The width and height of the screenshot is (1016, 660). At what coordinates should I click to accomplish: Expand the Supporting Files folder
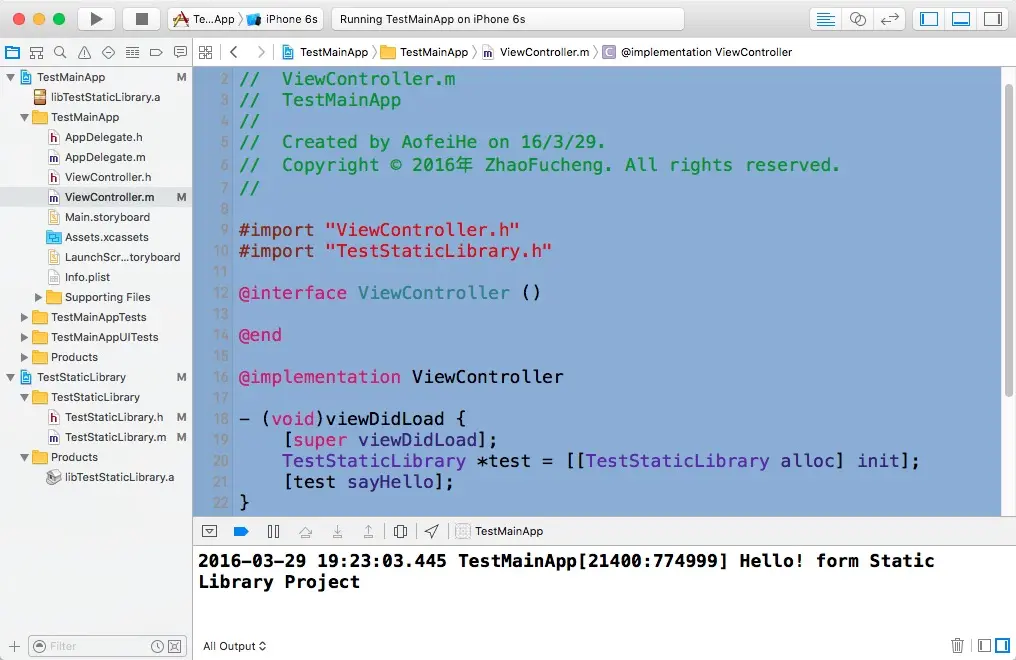click(x=38, y=297)
